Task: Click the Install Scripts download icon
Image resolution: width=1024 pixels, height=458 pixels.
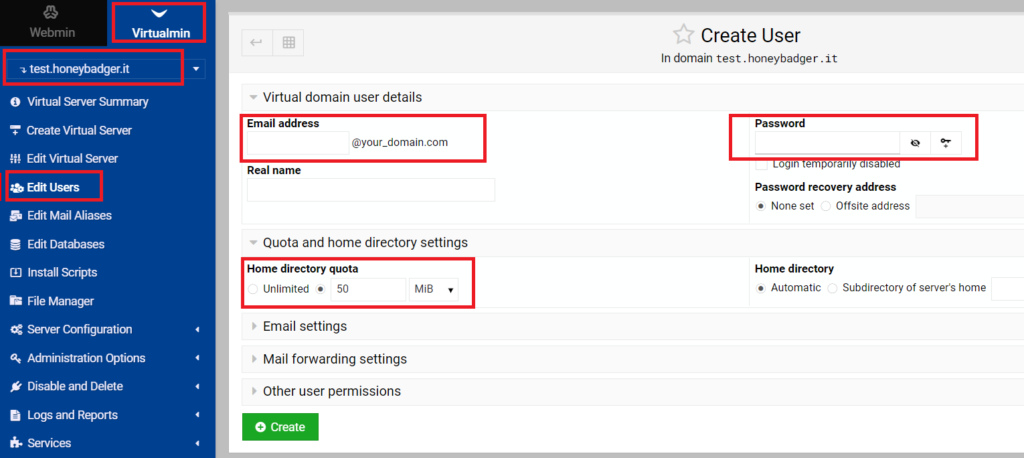Action: 16,272
